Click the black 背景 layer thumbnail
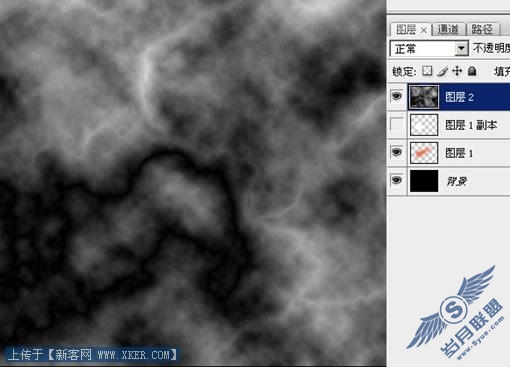This screenshot has width=510, height=367. pyautogui.click(x=424, y=181)
